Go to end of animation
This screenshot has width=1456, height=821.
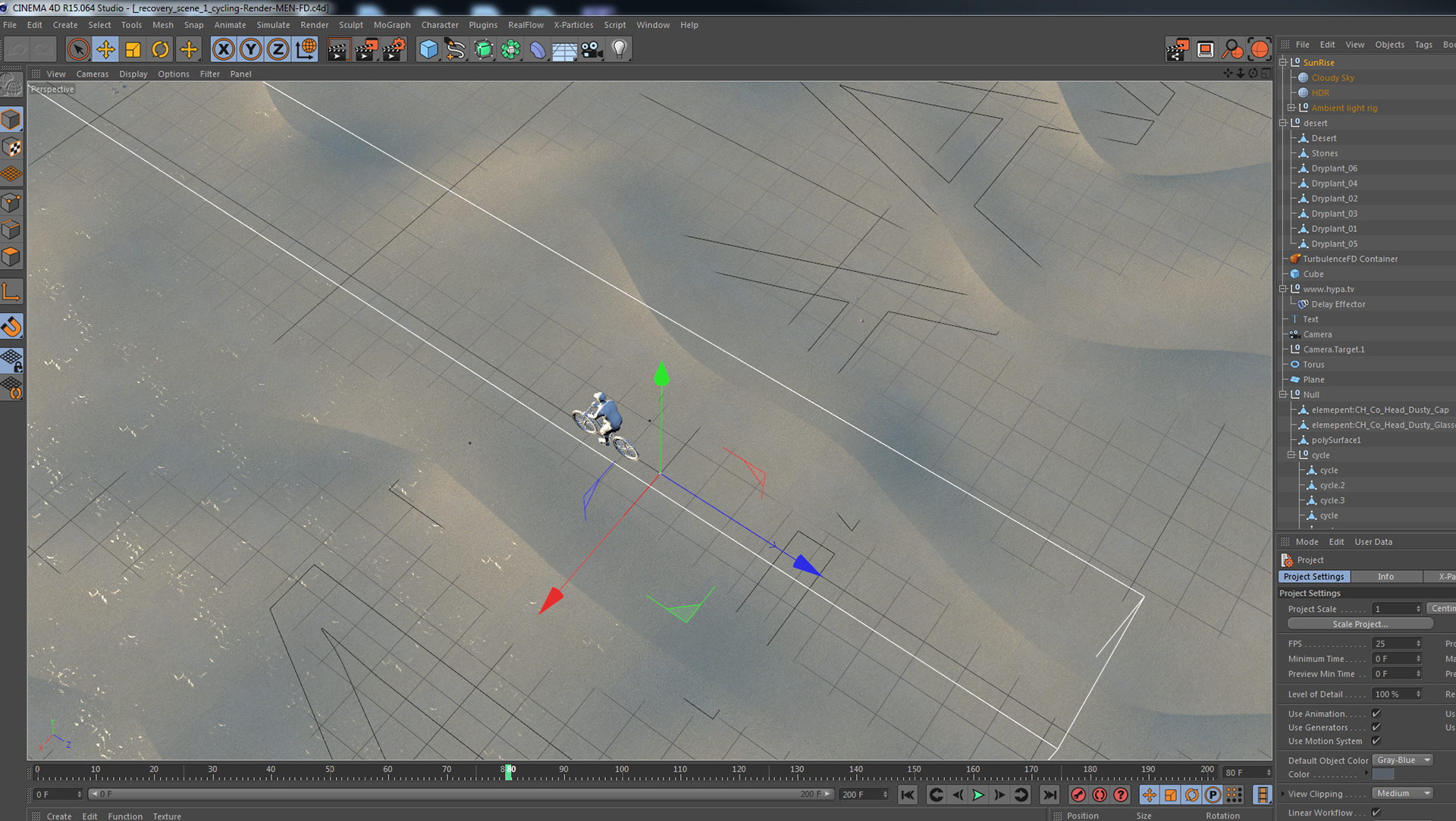[1050, 794]
